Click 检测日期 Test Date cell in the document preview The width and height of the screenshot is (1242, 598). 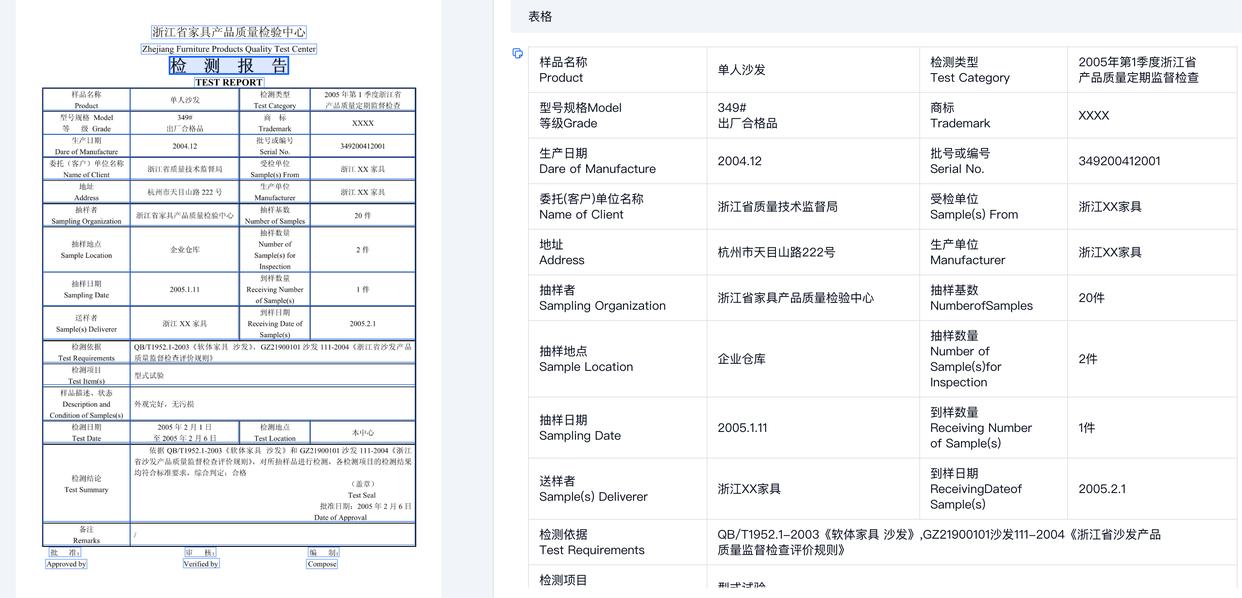[x=86, y=432]
